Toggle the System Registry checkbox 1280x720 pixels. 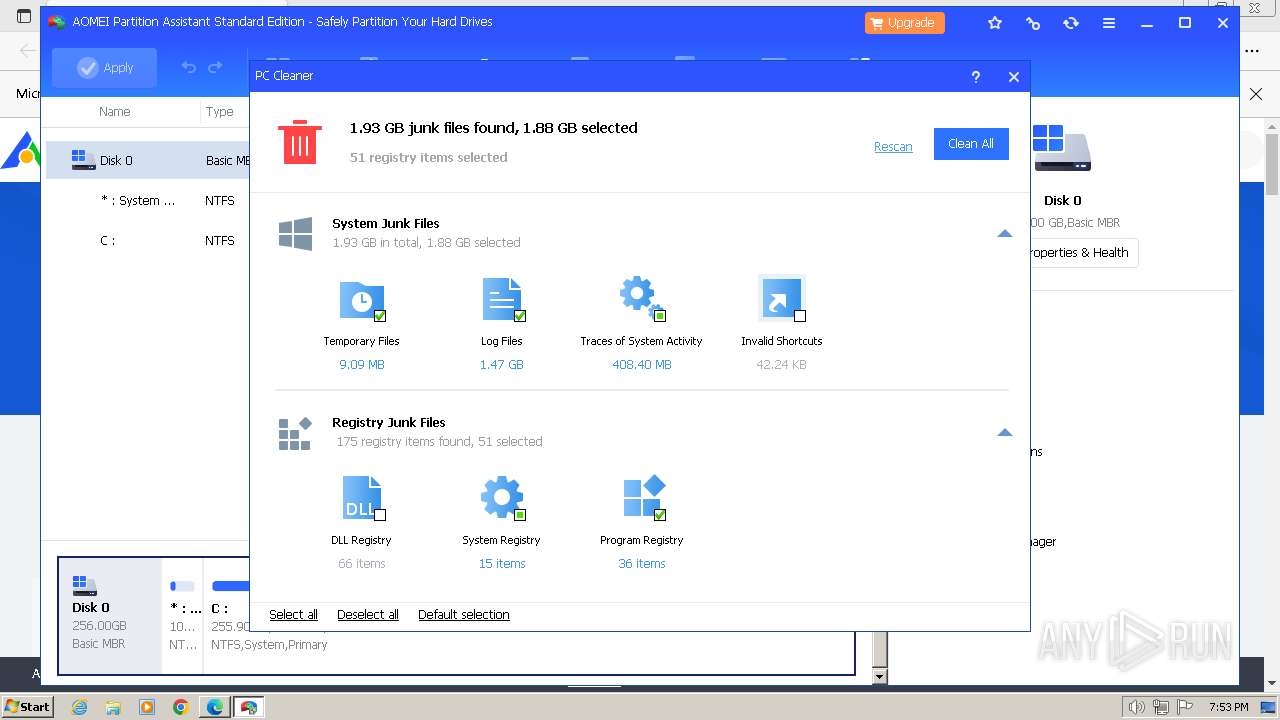coord(520,515)
